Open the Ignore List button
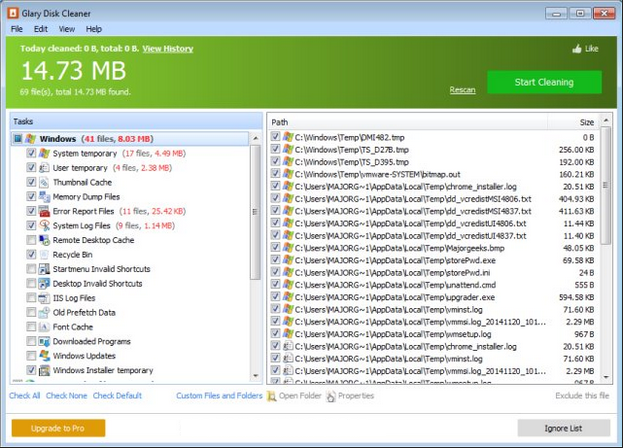The image size is (623, 448). (563, 428)
